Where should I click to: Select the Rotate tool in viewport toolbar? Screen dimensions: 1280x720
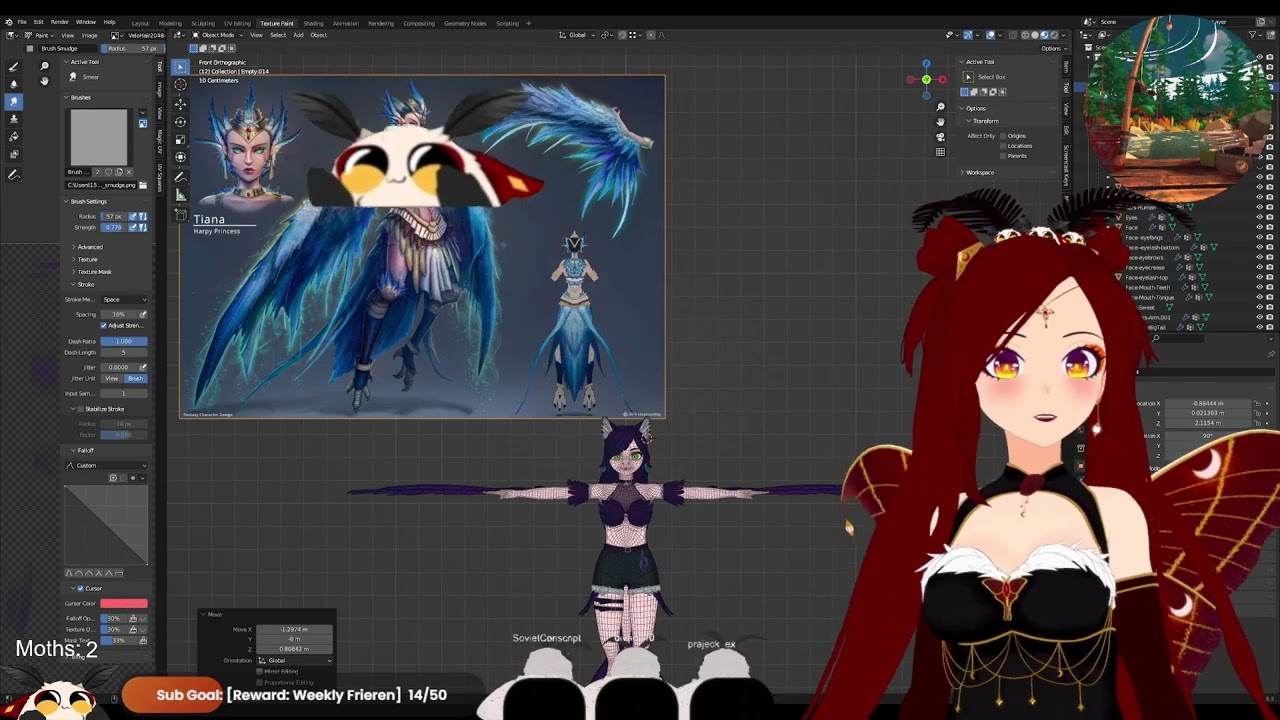(x=180, y=122)
